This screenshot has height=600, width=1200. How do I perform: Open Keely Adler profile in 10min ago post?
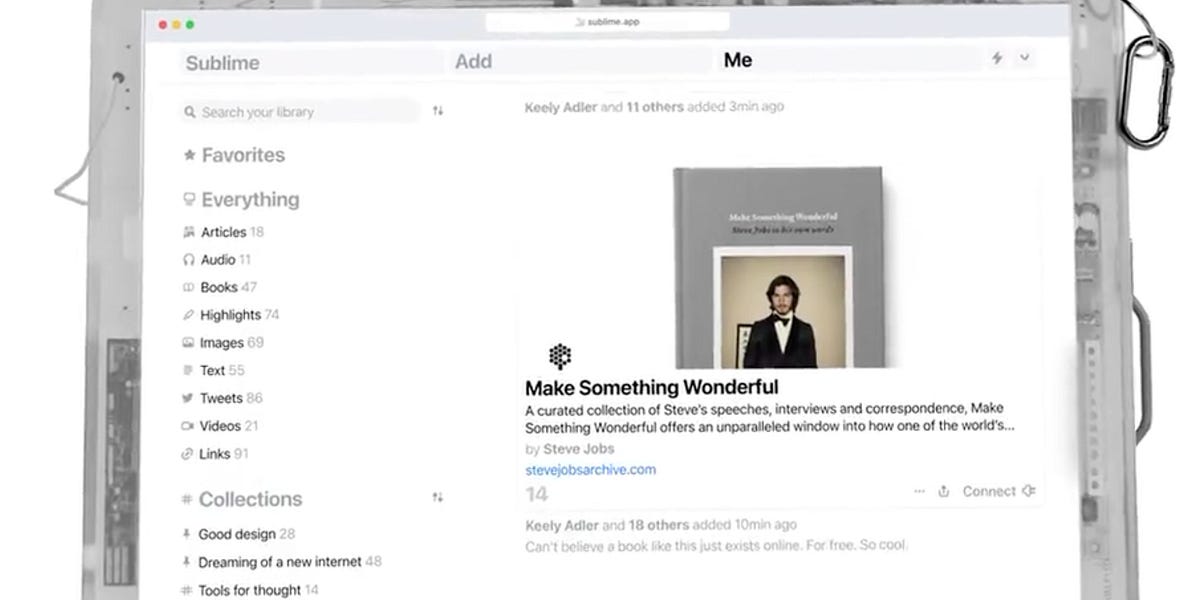pyautogui.click(x=561, y=525)
